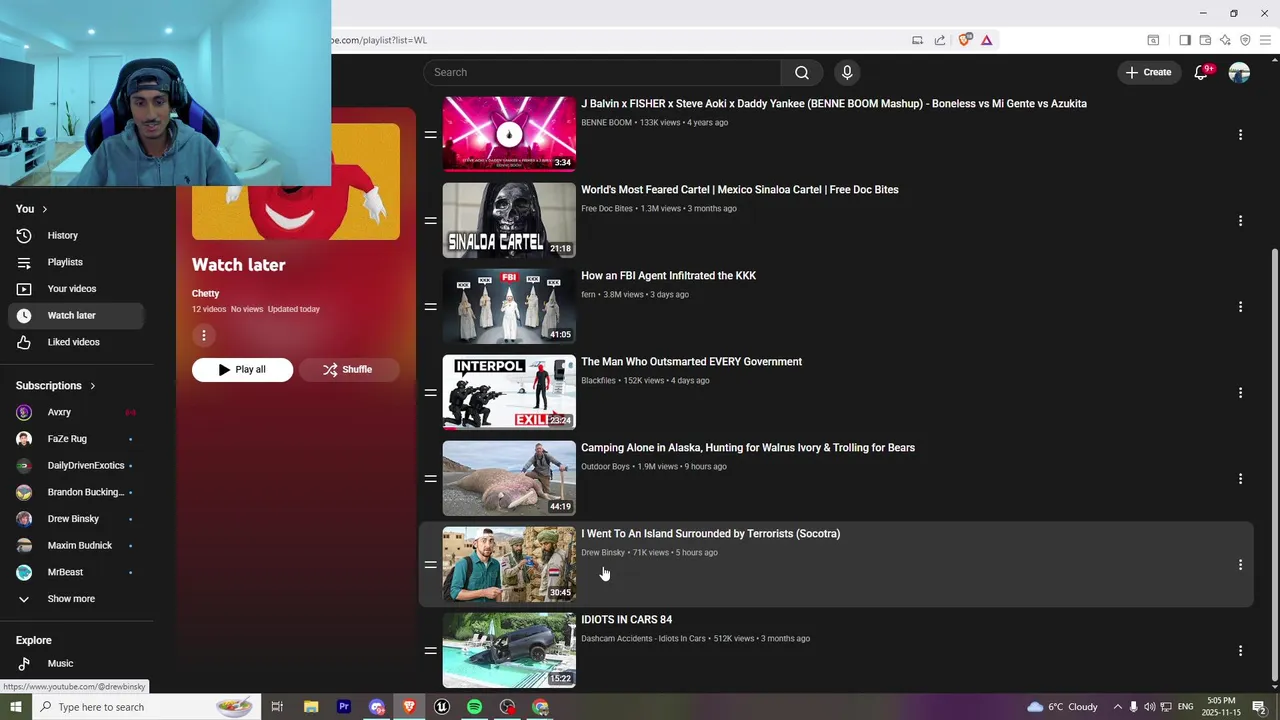
Task: Click in the YouTube Search field
Action: pos(602,72)
